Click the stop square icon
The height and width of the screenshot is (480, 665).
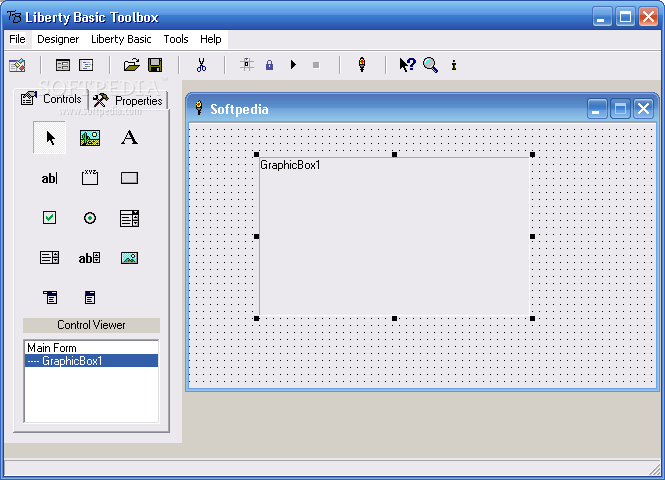point(316,65)
